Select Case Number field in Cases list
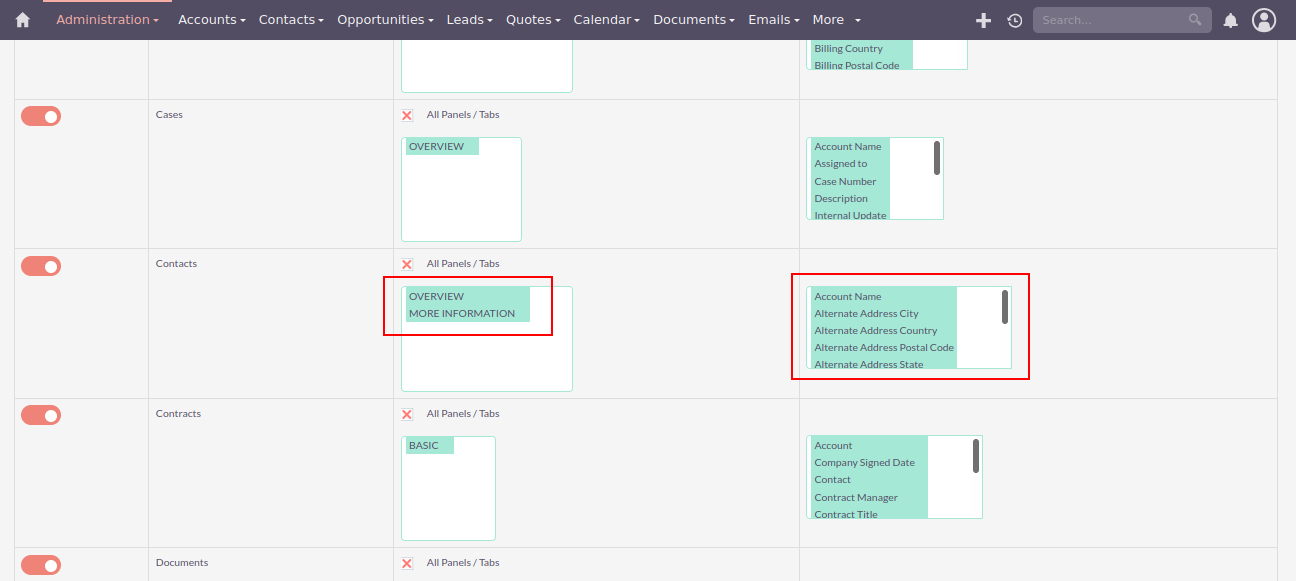This screenshot has height=581, width=1296. 850,182
